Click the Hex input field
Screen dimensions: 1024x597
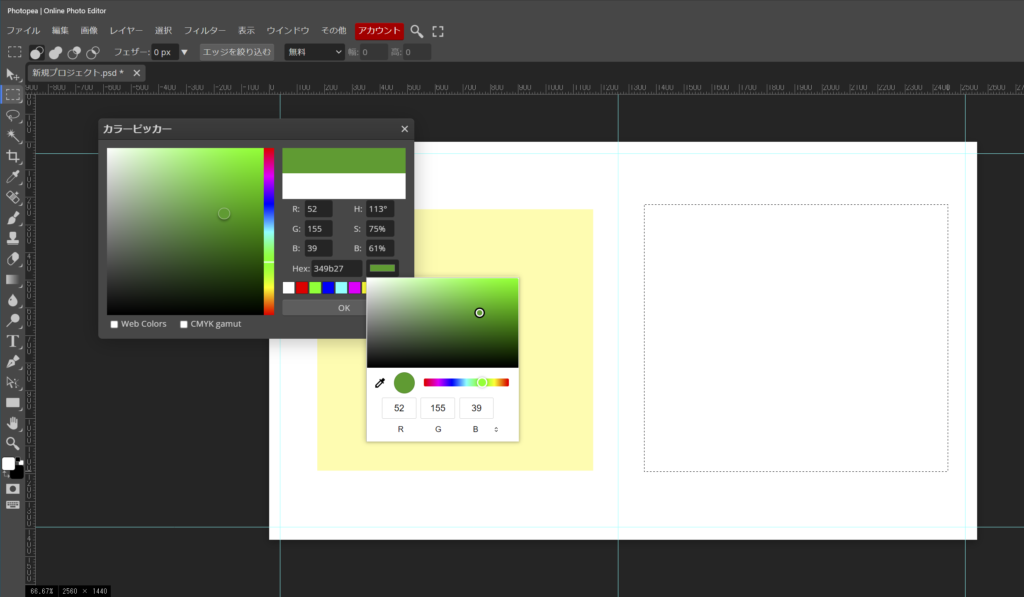336,269
